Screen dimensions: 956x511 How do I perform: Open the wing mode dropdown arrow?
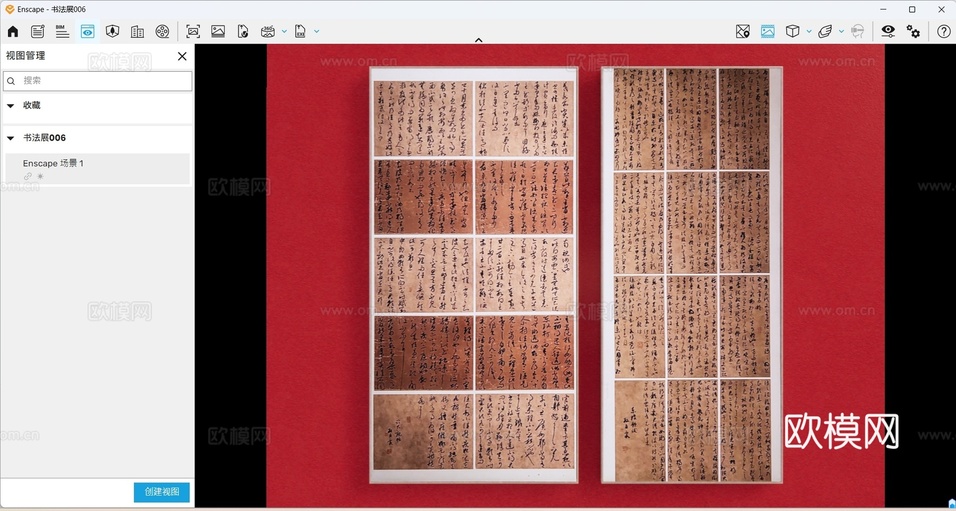(x=841, y=32)
